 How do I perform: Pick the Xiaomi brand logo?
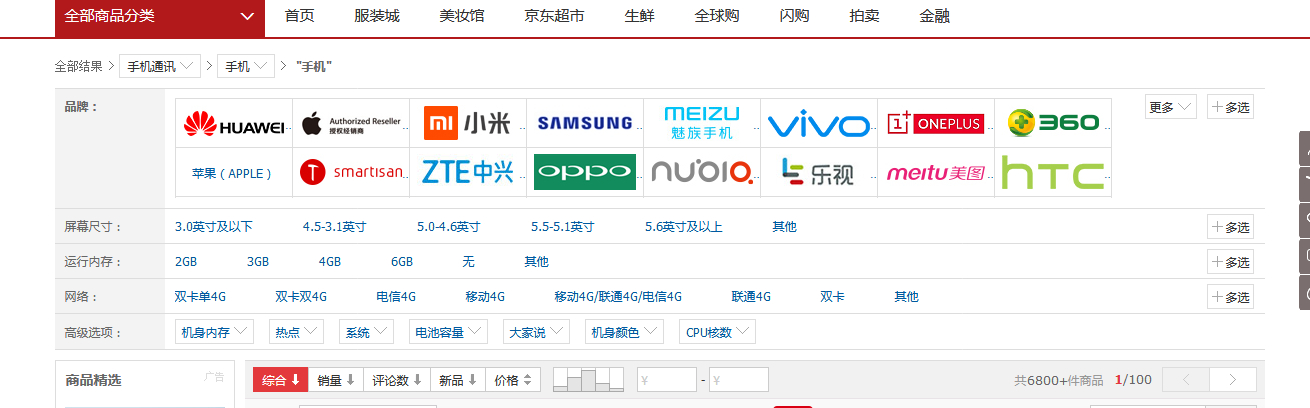click(x=468, y=123)
